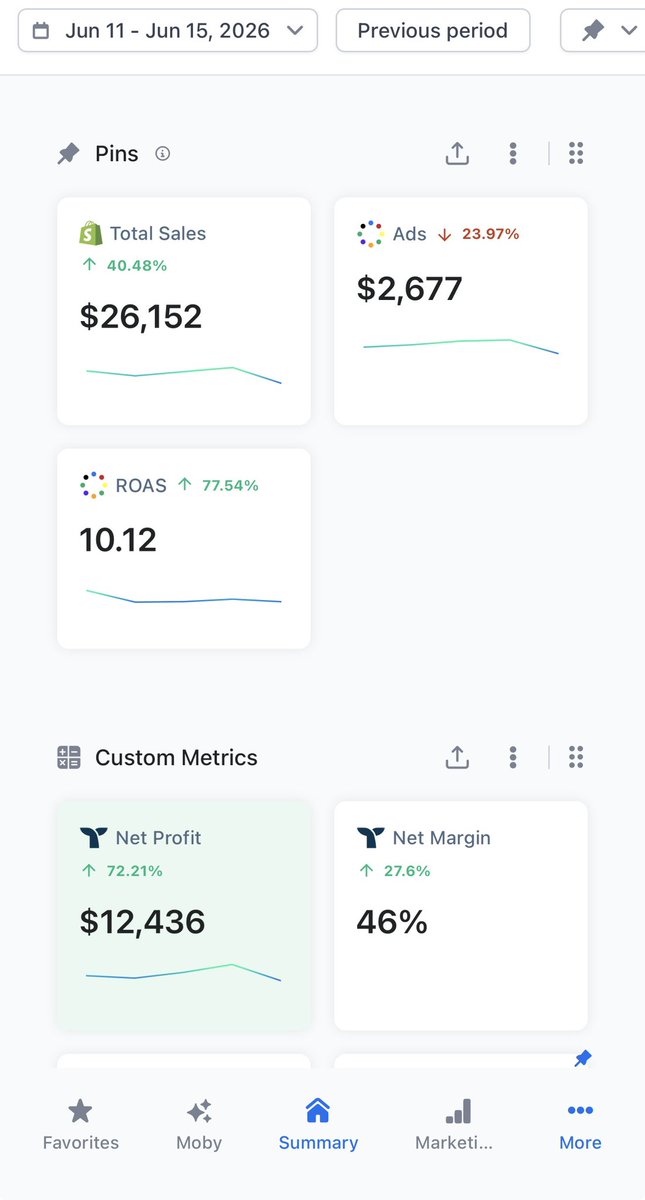This screenshot has width=645, height=1200.
Task: Click the calendar icon in the date selector
Action: (x=41, y=31)
